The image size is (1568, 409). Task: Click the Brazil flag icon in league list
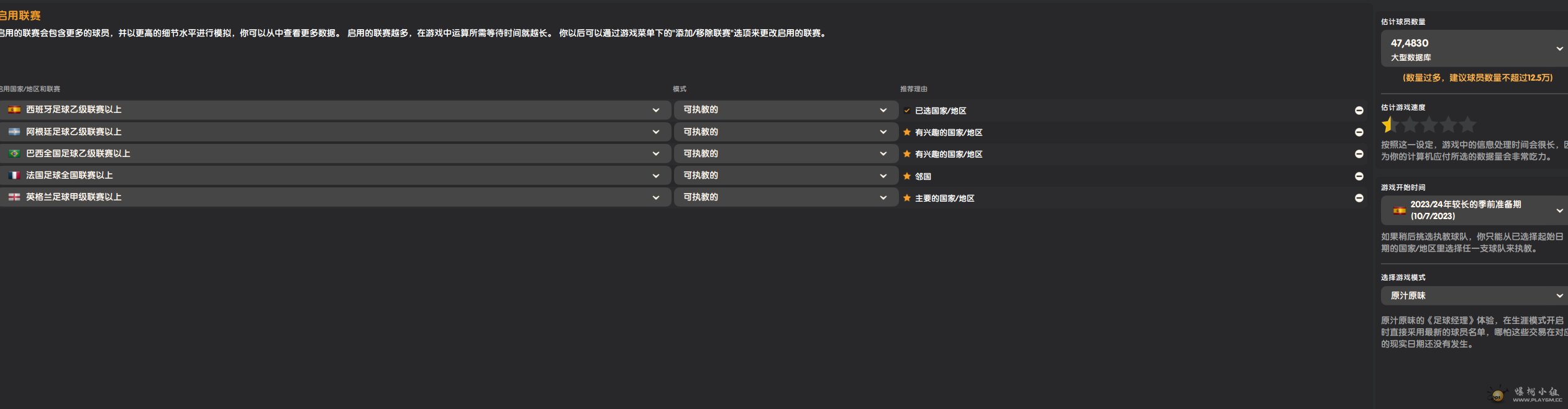[14, 153]
